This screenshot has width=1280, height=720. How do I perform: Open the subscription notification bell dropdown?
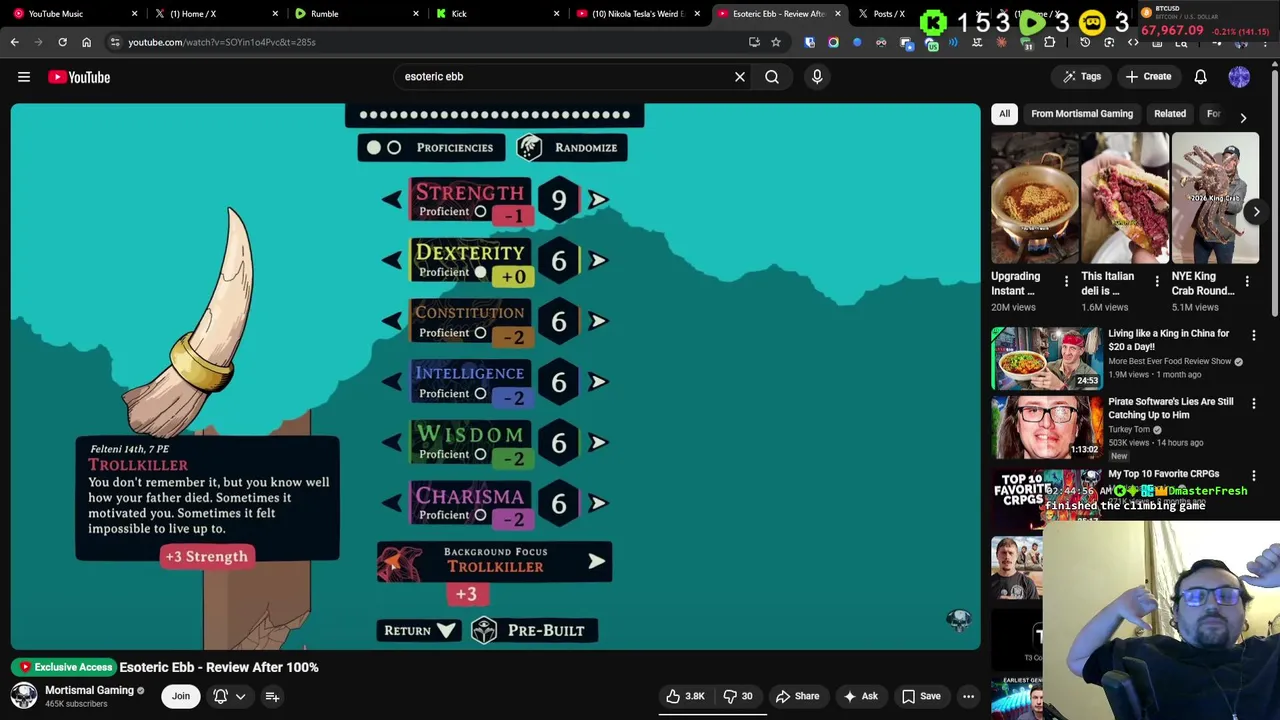pyautogui.click(x=229, y=696)
